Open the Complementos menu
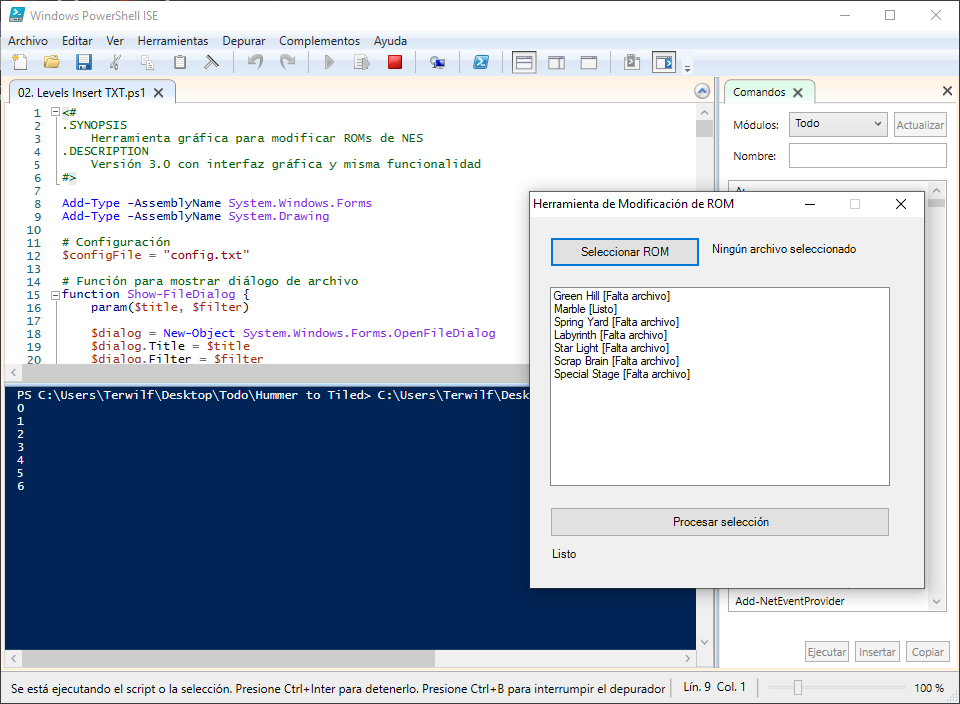960x704 pixels. [x=319, y=41]
